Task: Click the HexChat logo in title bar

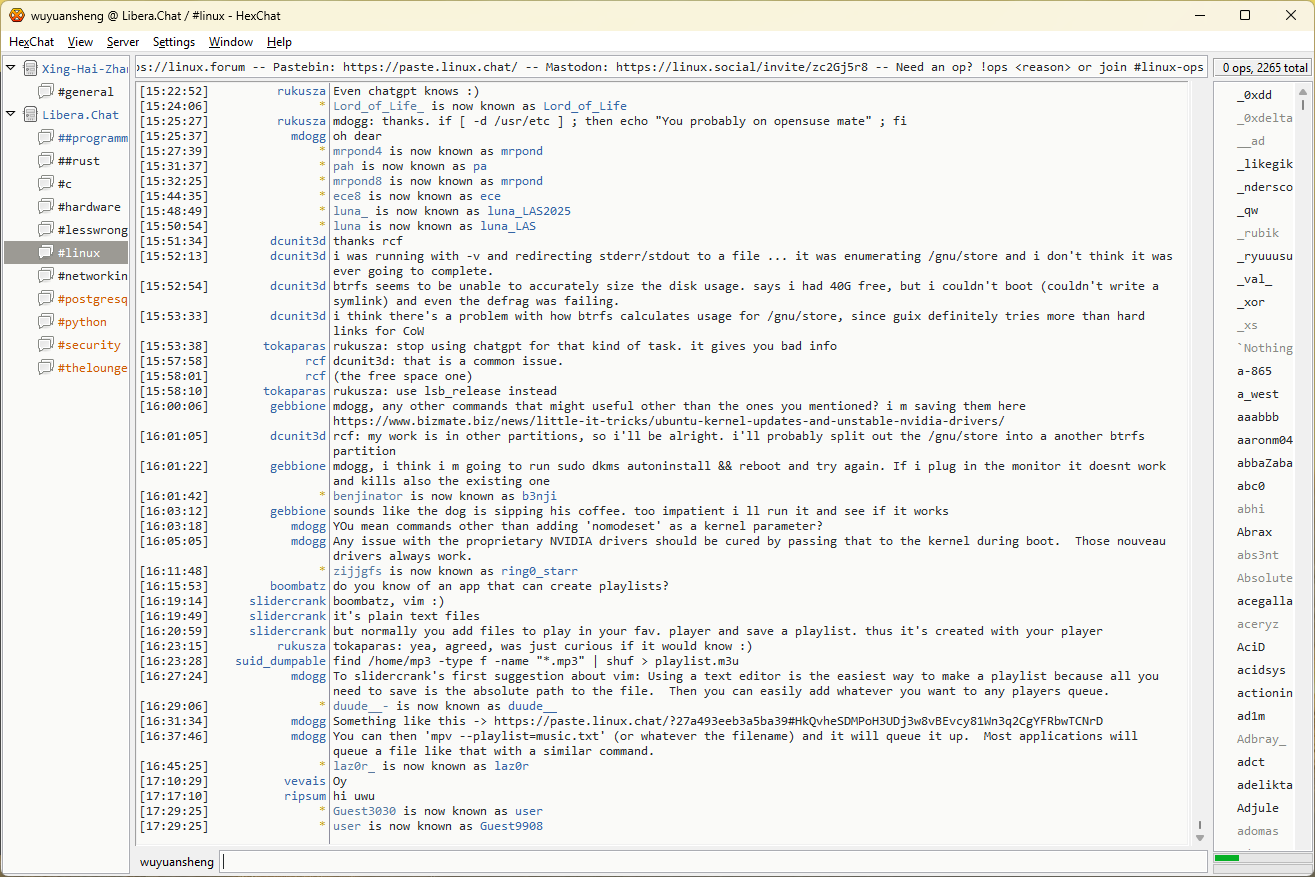Action: [17, 15]
